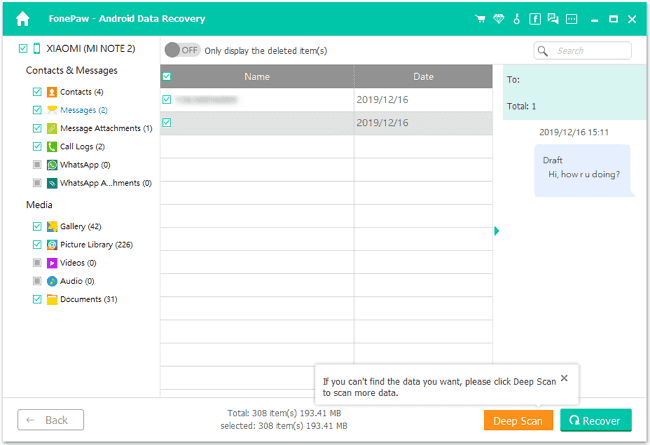
Task: Open the Documents (31) category
Action: pyautogui.click(x=88, y=299)
